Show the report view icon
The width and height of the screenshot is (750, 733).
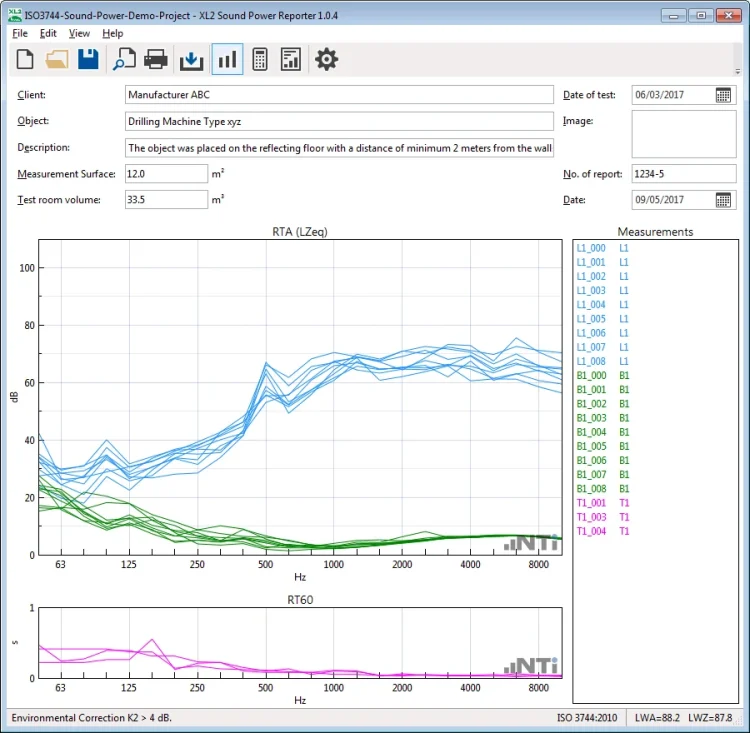point(291,60)
